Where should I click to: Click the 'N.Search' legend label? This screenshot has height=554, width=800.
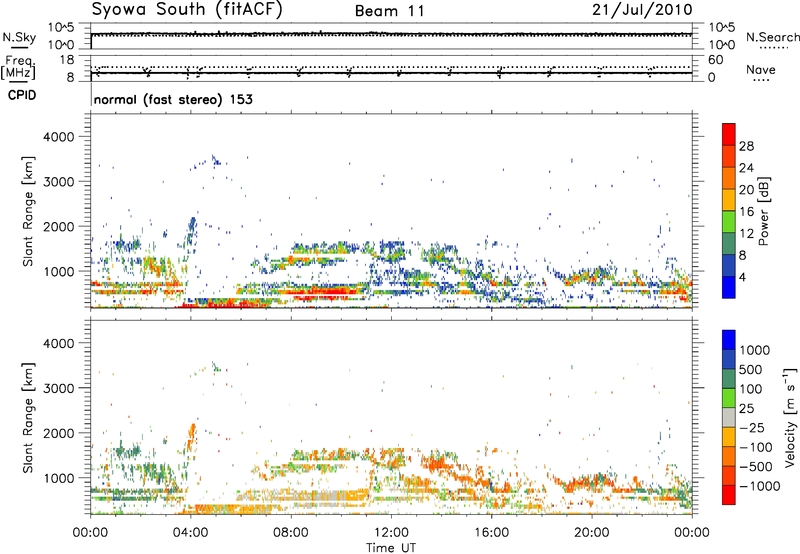(x=772, y=37)
